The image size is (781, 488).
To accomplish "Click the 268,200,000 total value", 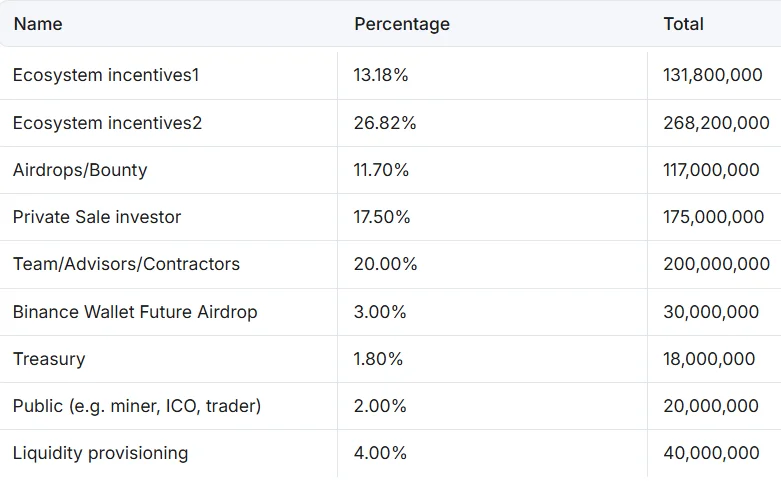I will (x=716, y=123).
